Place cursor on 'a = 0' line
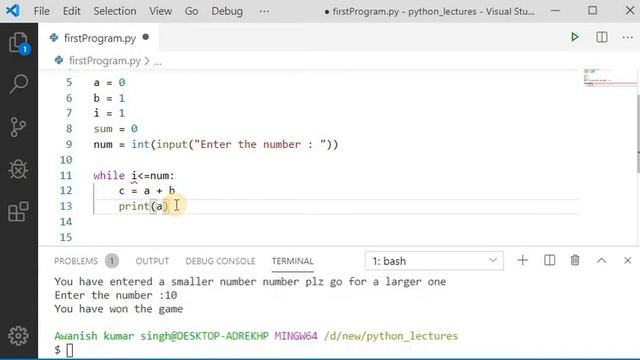Viewport: 640px width, 360px height. coord(109,82)
